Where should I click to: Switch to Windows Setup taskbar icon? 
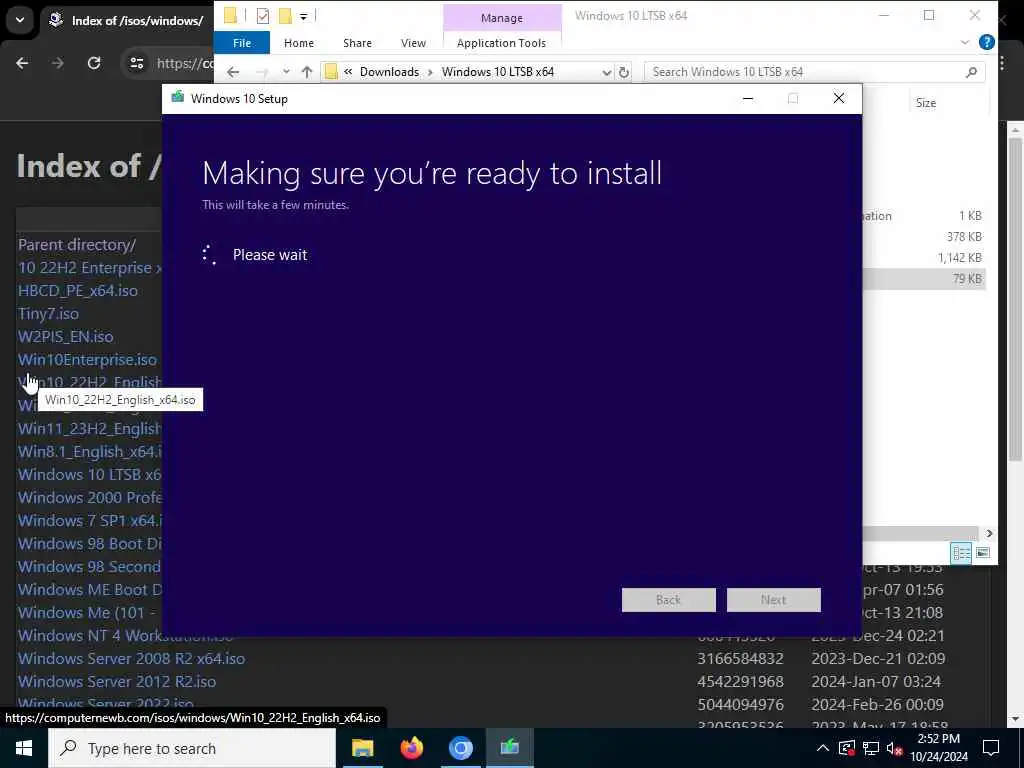click(x=509, y=748)
